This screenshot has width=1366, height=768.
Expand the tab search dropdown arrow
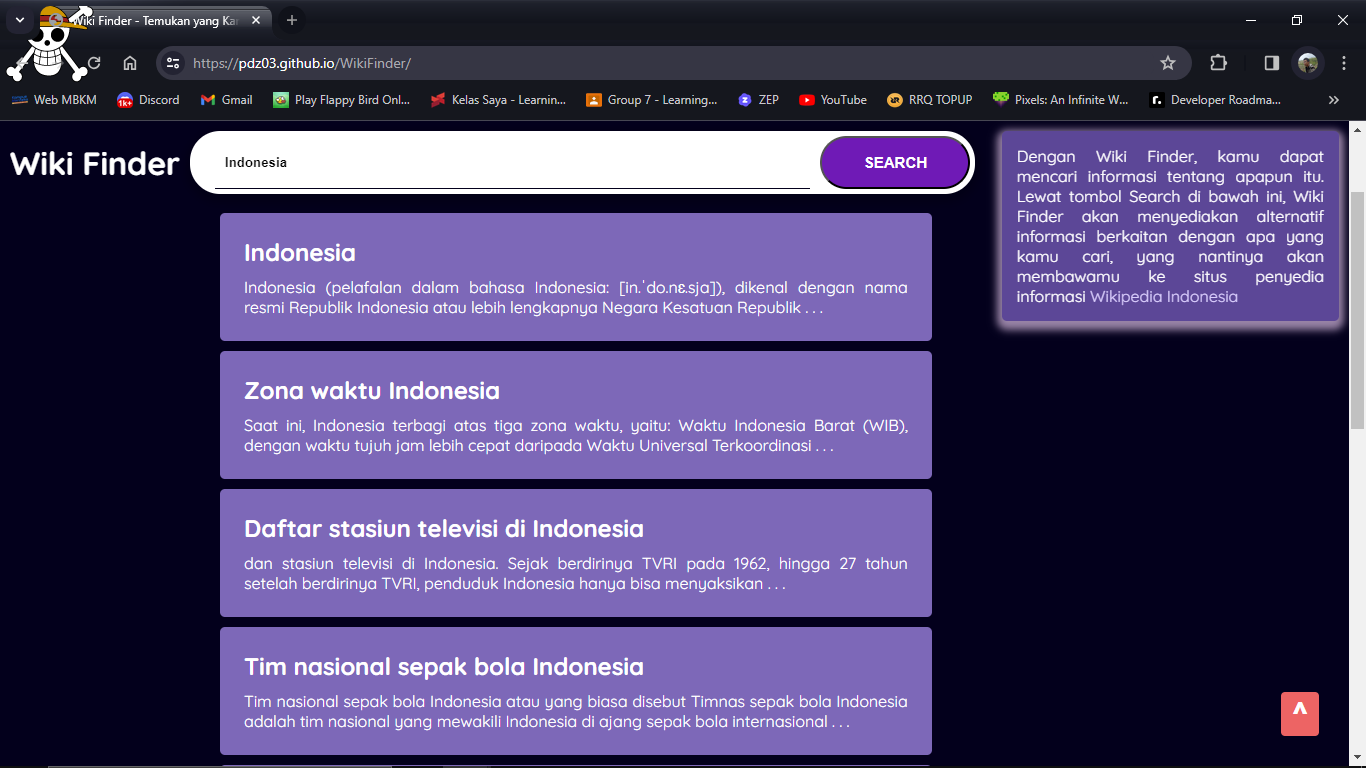[x=19, y=20]
